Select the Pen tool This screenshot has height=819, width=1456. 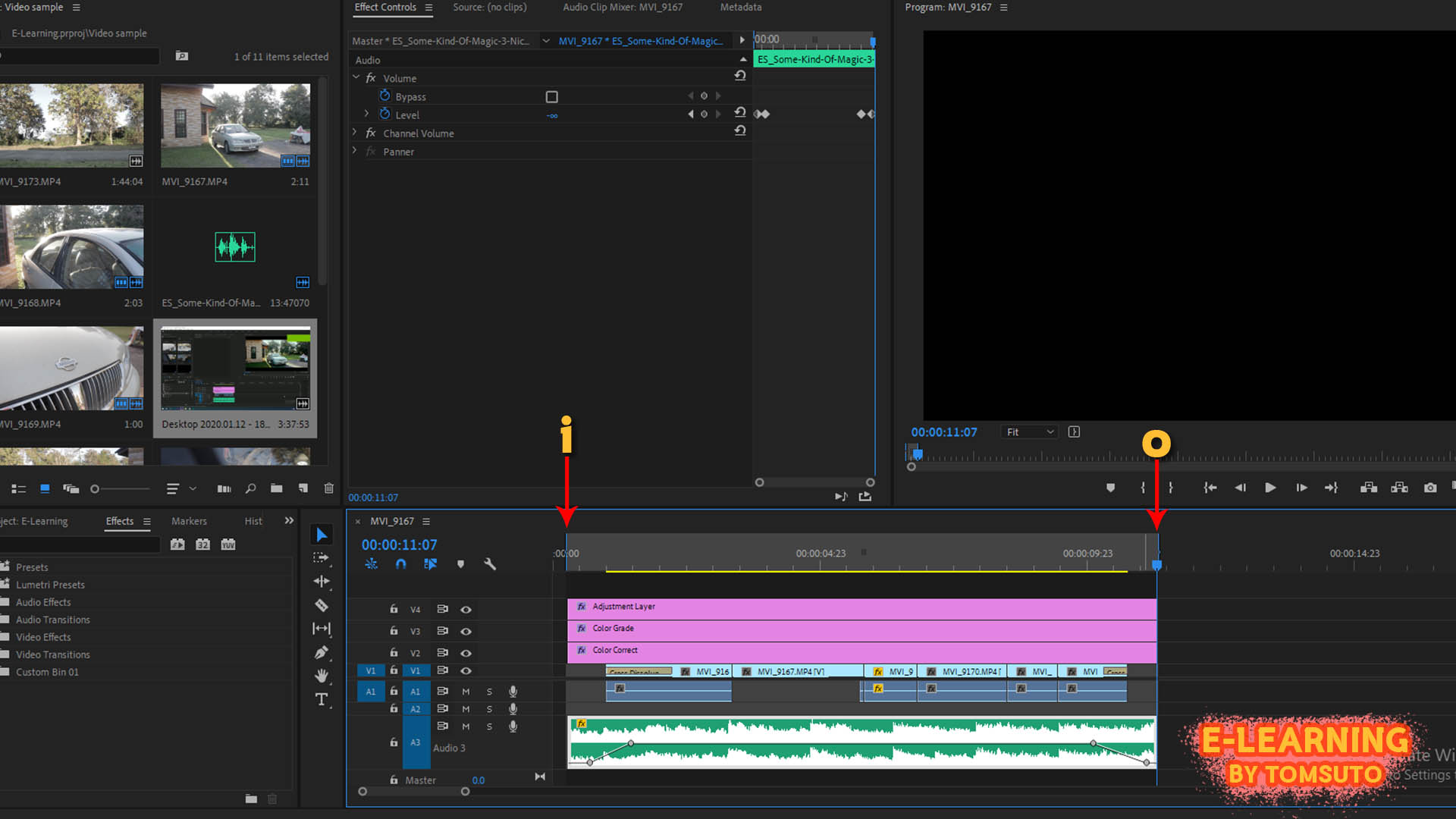[x=322, y=652]
